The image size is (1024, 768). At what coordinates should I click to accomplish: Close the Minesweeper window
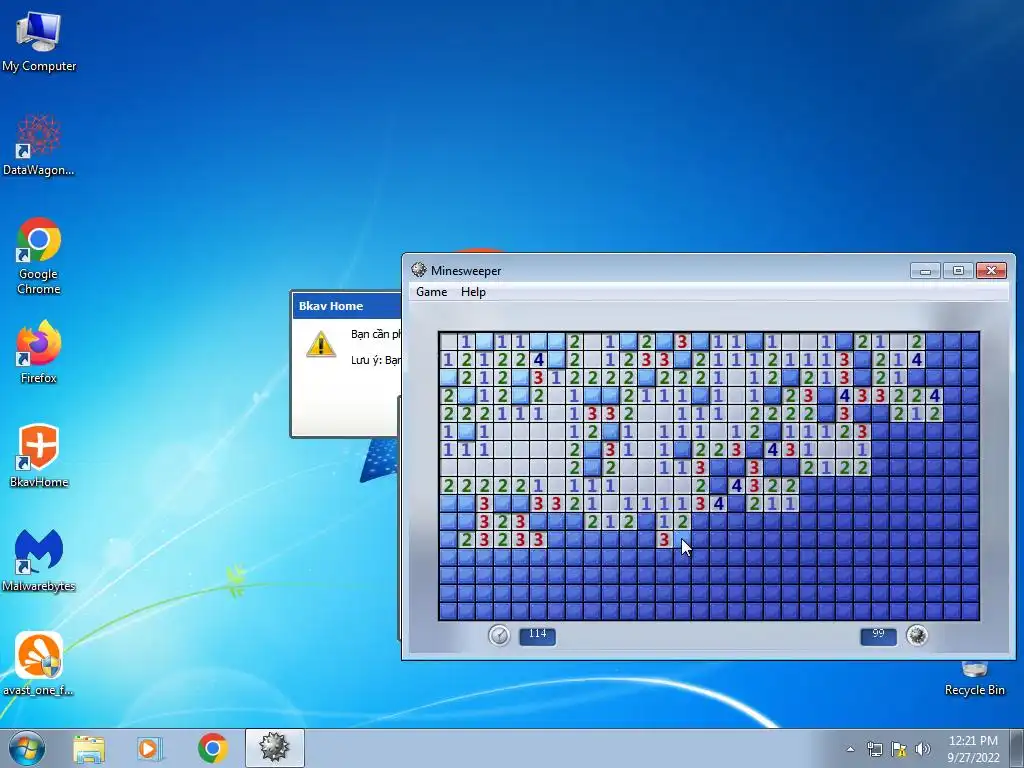tap(991, 270)
